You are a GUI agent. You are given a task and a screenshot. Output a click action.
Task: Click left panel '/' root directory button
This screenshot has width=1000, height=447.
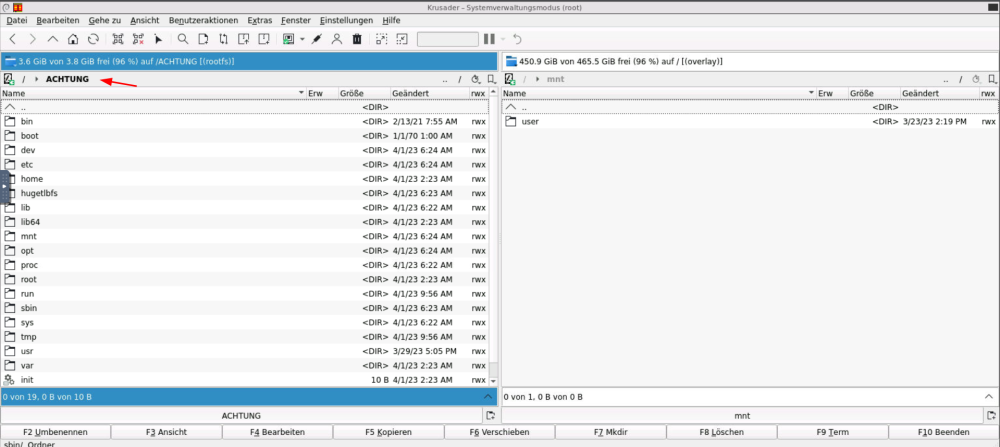[460, 80]
